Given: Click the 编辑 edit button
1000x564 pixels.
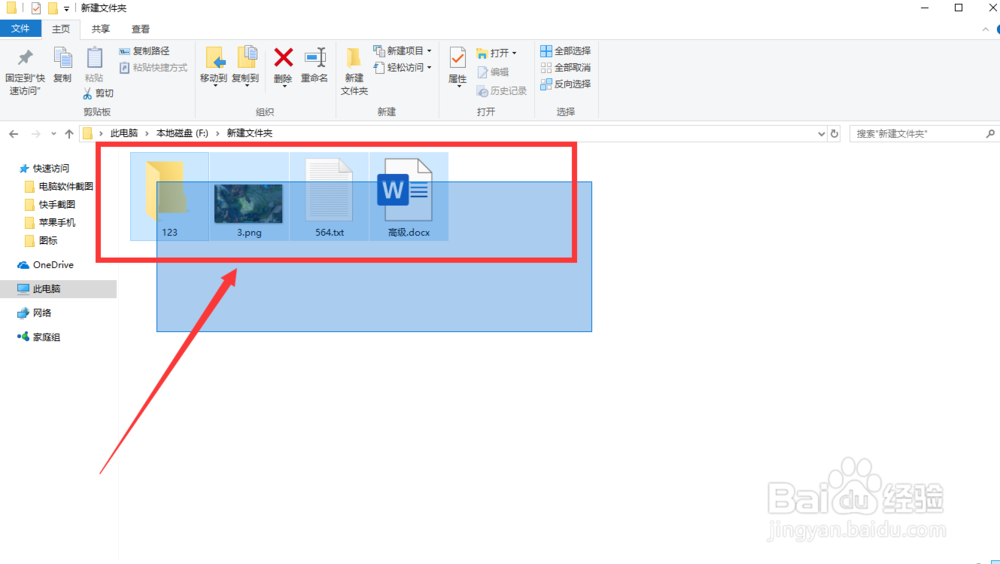Looking at the screenshot, I should click(492, 72).
